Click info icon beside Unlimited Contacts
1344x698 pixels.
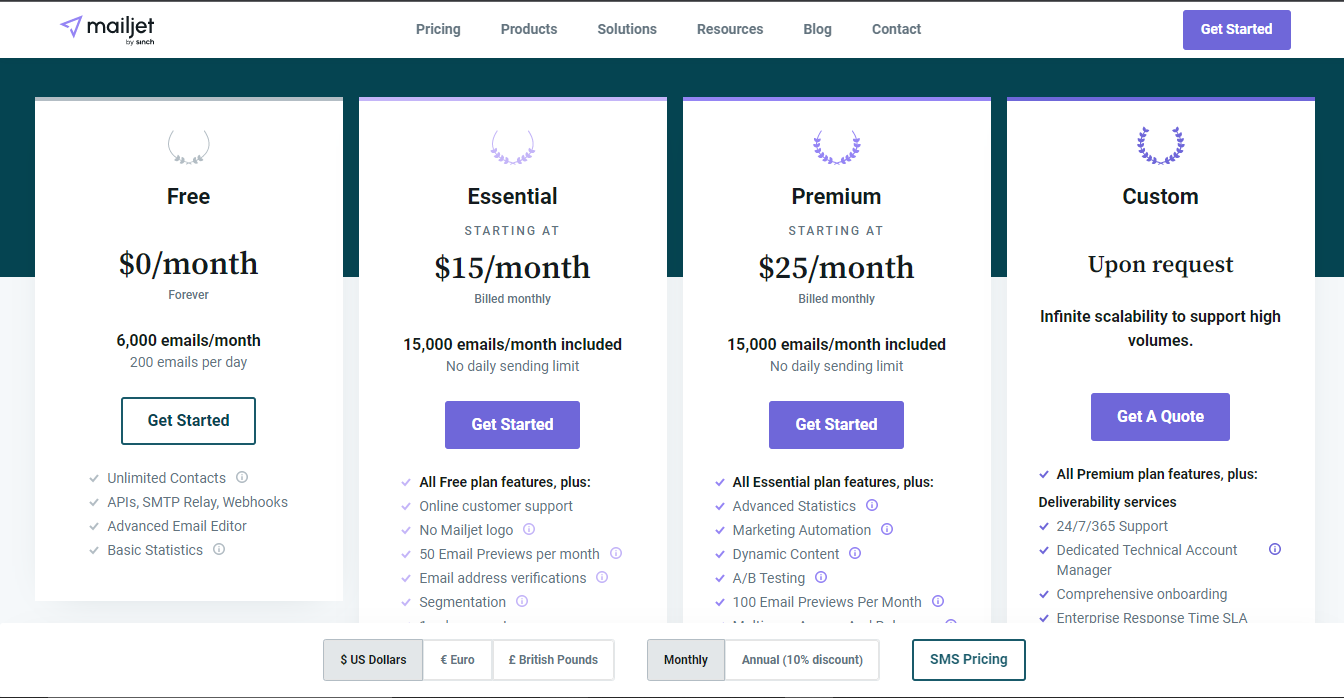(242, 478)
